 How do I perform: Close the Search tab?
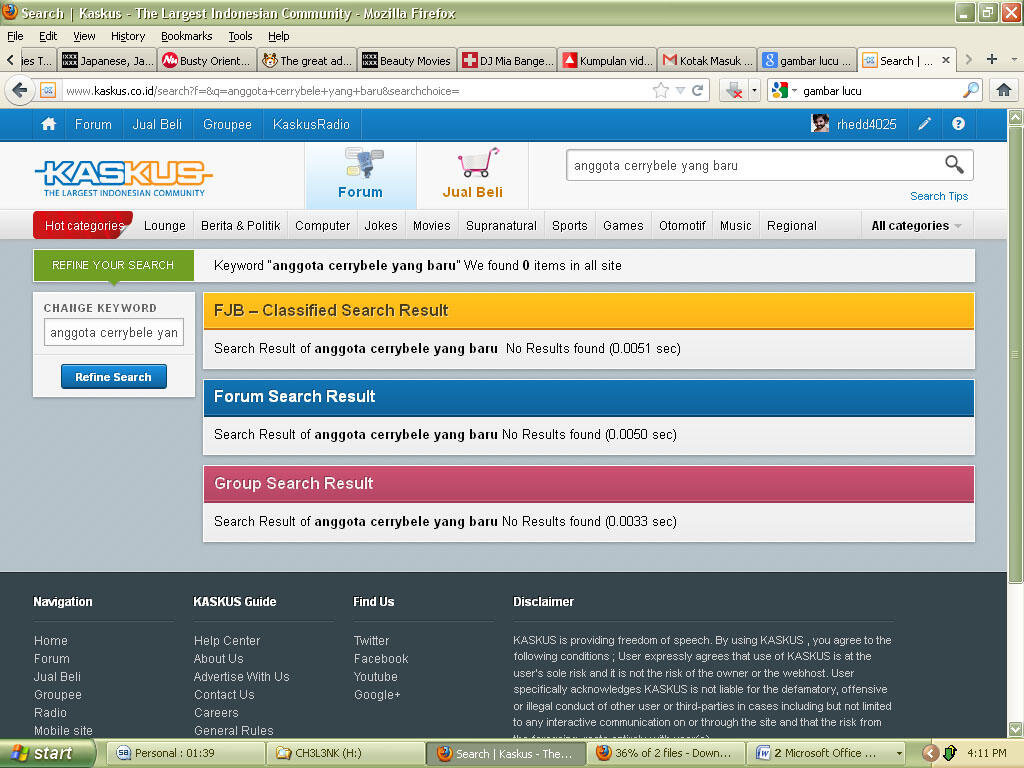946,60
